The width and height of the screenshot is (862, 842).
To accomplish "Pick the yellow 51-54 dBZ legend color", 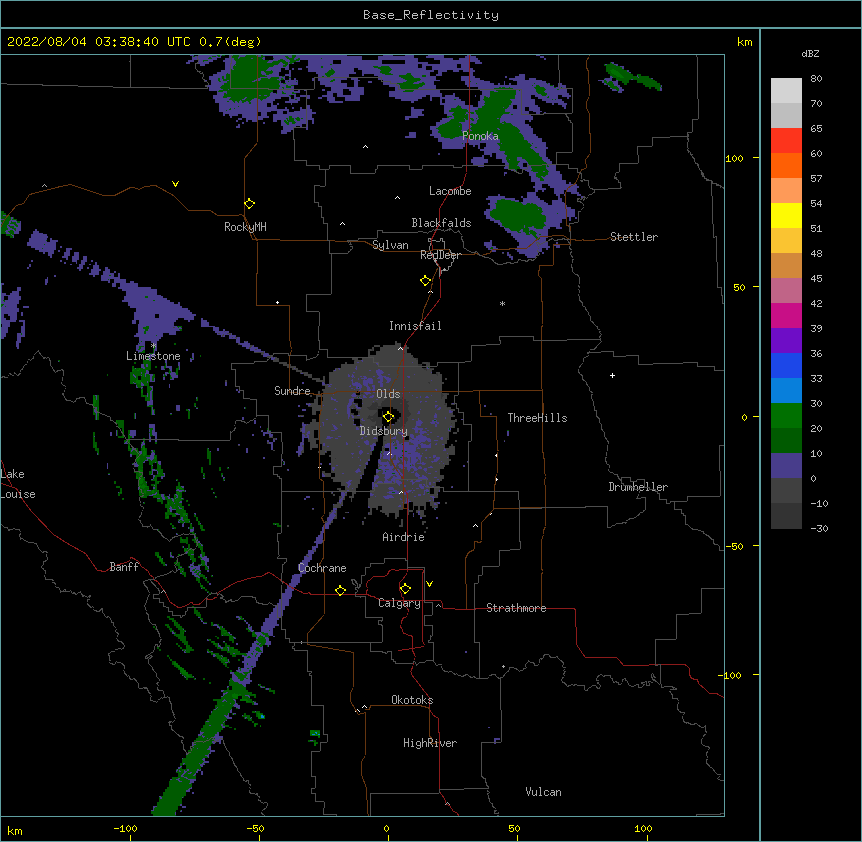I will (x=786, y=215).
